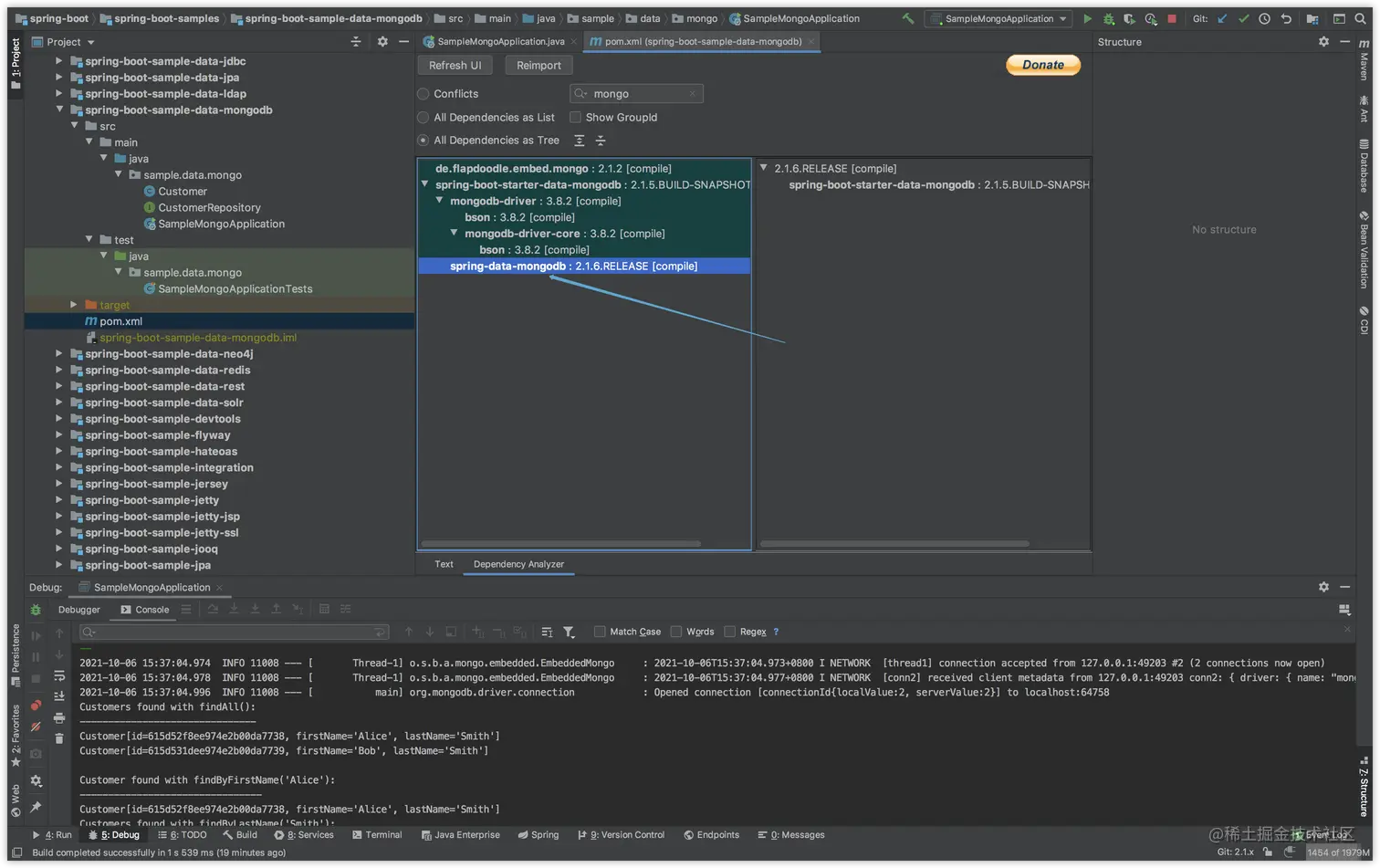Viewport: 1380px width, 868px height.
Task: Open 9: Version Control tool window
Action: pyautogui.click(x=622, y=835)
